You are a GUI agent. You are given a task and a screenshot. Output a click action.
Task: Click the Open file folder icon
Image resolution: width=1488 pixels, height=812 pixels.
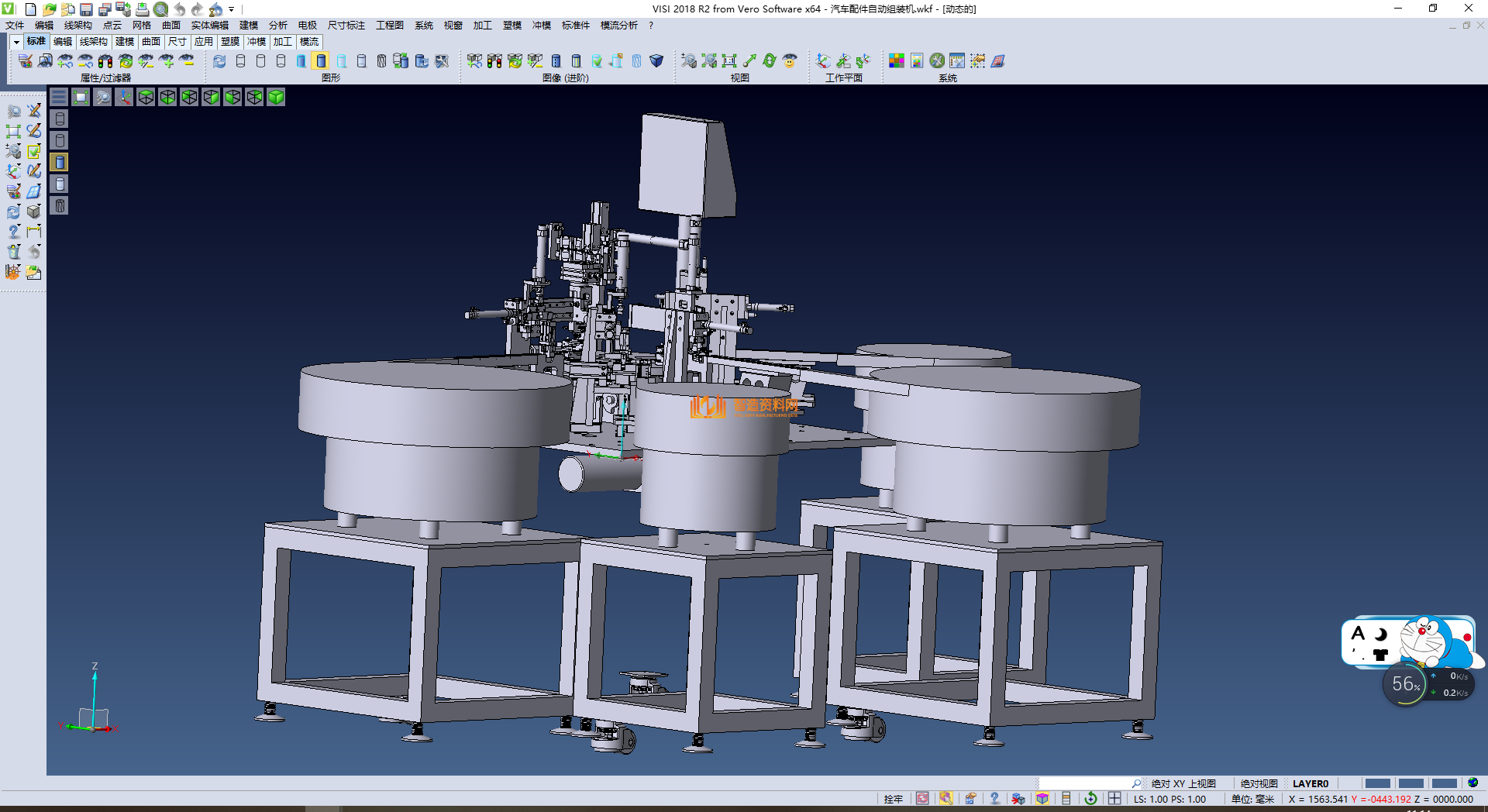49,9
